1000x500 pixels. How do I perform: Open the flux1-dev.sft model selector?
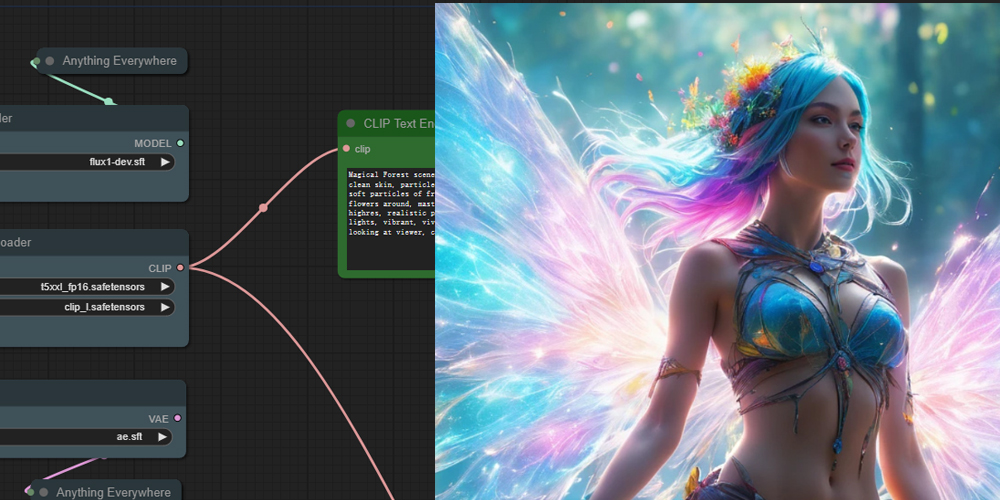tap(87, 162)
